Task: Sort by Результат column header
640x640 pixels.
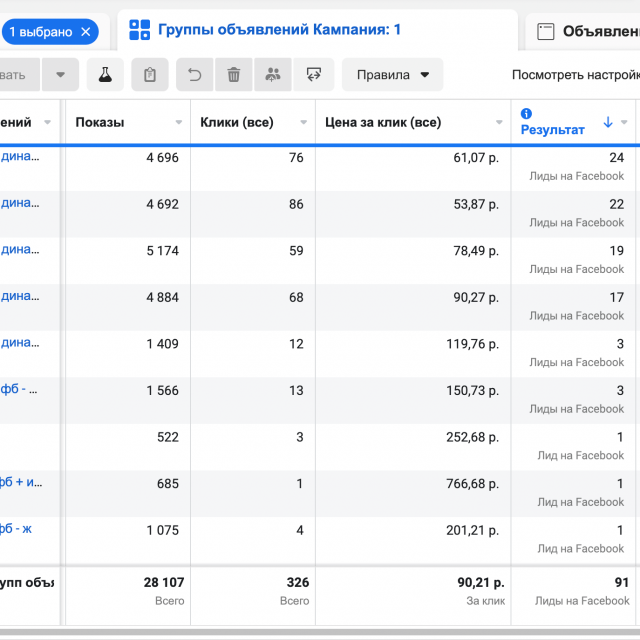Action: (552, 130)
